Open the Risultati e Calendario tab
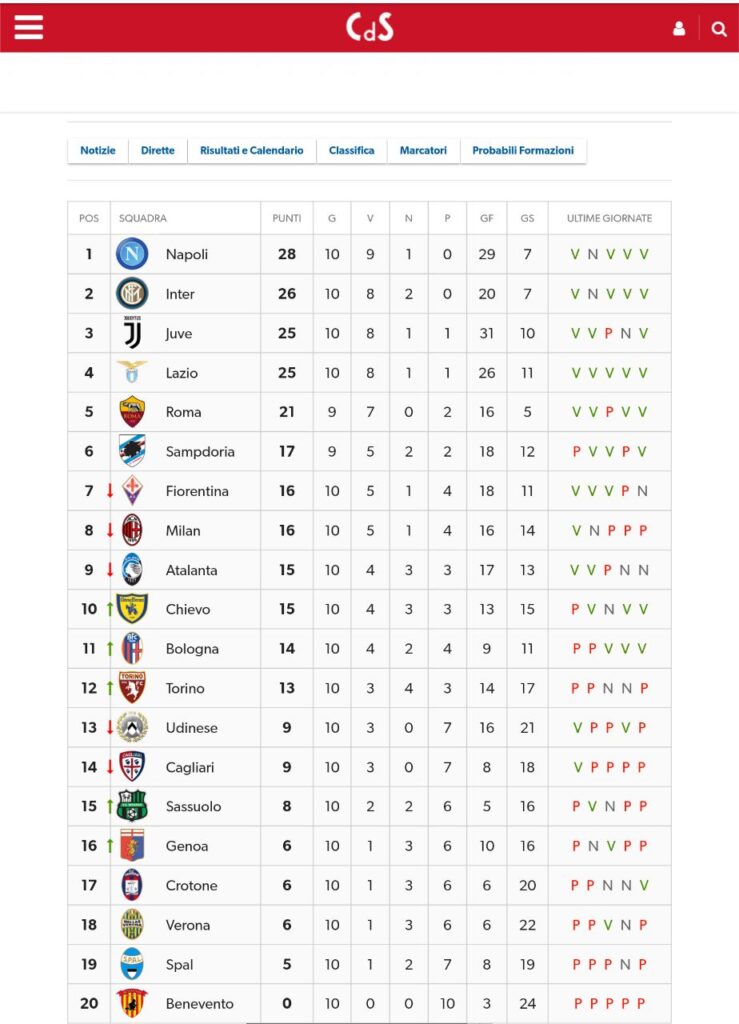Image resolution: width=739 pixels, height=1024 pixels. coord(251,150)
